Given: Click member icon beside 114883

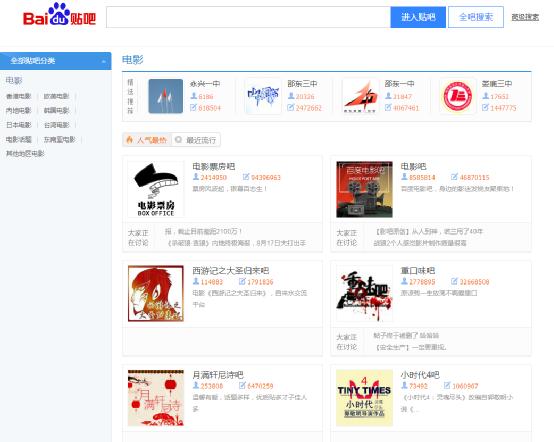Looking at the screenshot, I should [x=196, y=281].
